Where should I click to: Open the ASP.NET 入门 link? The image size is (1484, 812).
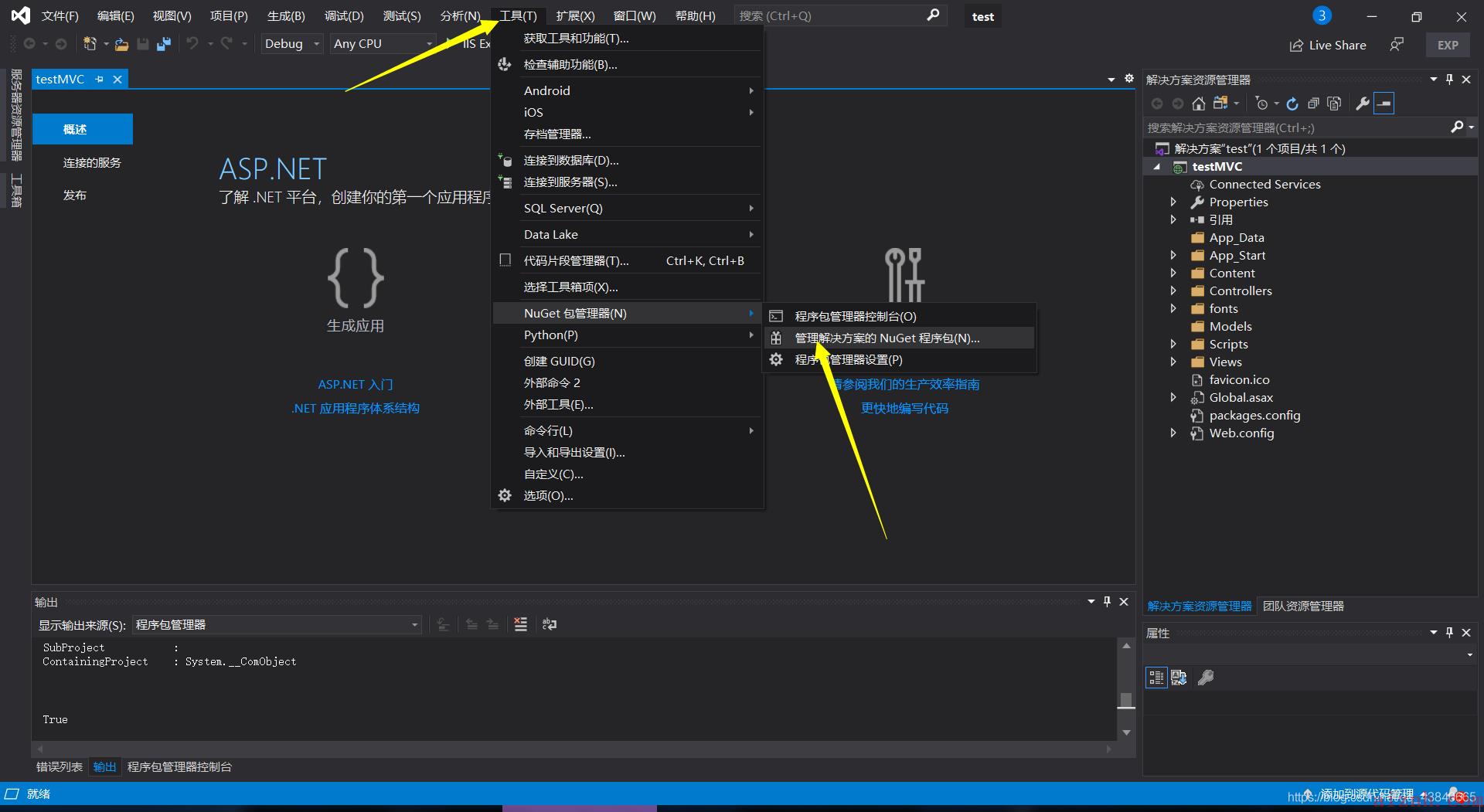tap(356, 384)
